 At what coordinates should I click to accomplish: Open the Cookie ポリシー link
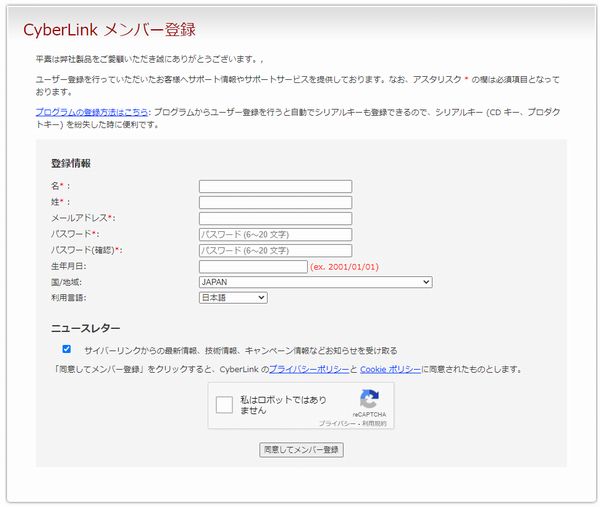pos(390,370)
